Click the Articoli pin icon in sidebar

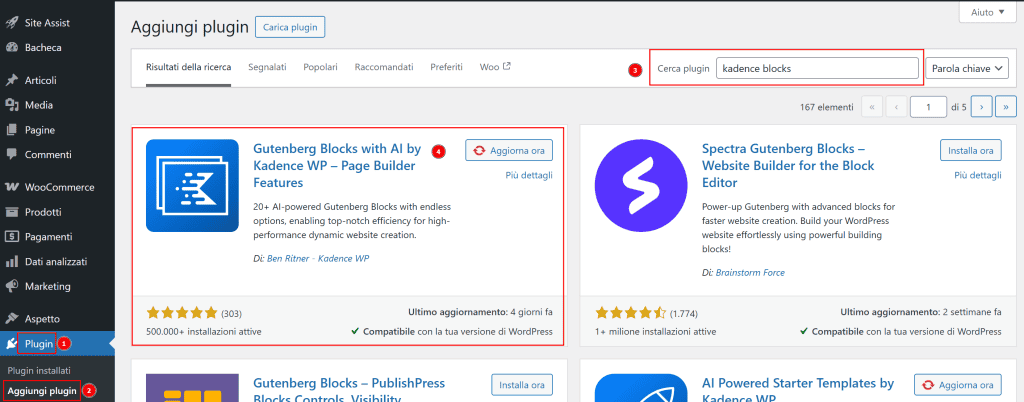[12, 80]
